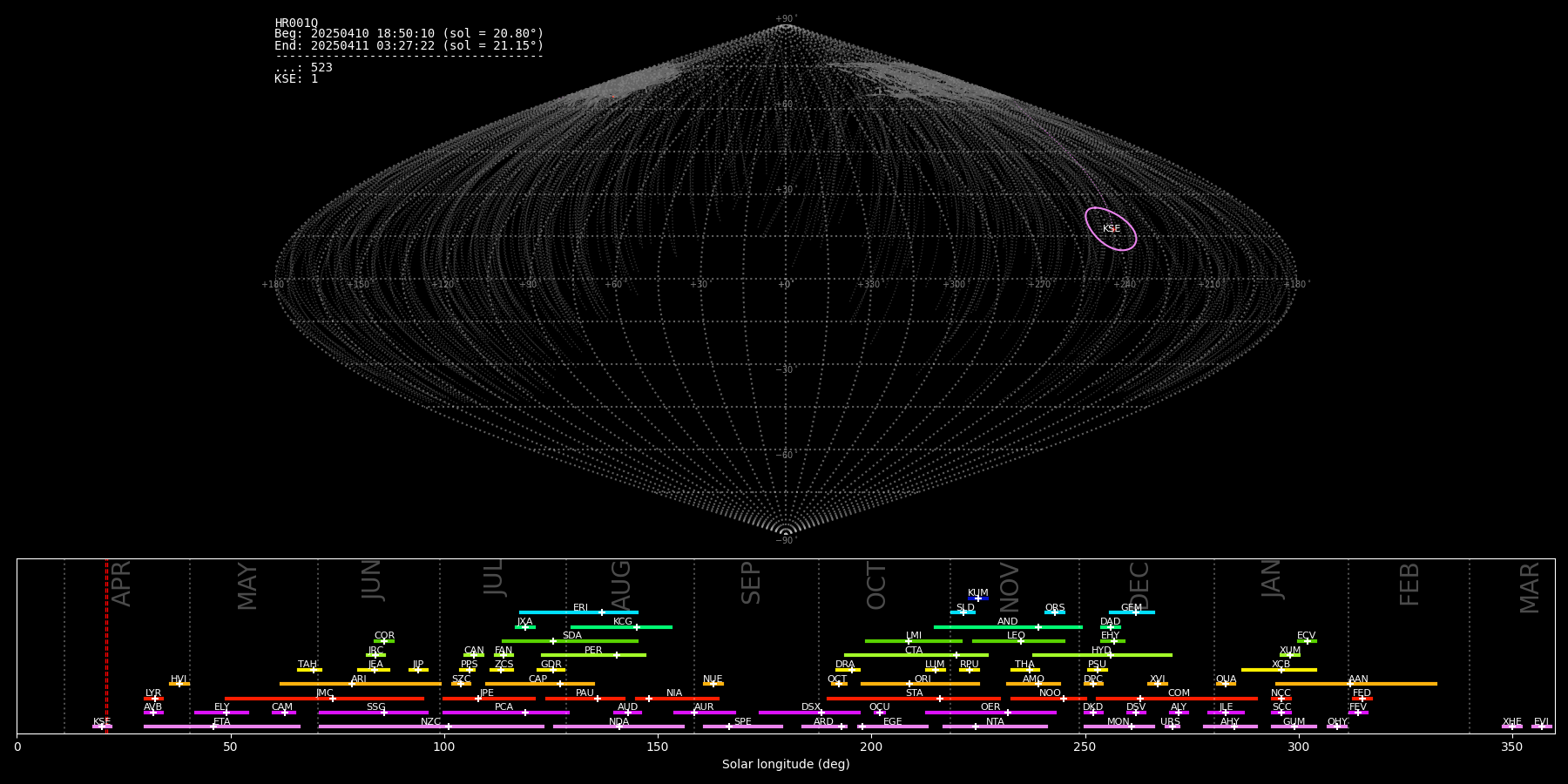This screenshot has height=784, width=1568.
Task: Click the KSE shower bar in the timeline
Action: [102, 727]
